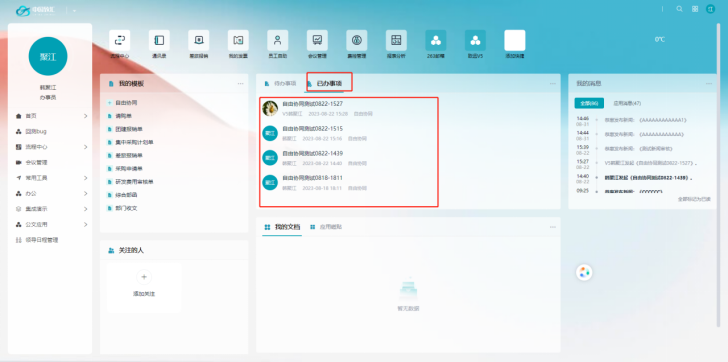Open the 我的消息 panel's three-dot menu
The width and height of the screenshot is (728, 362).
click(x=708, y=84)
